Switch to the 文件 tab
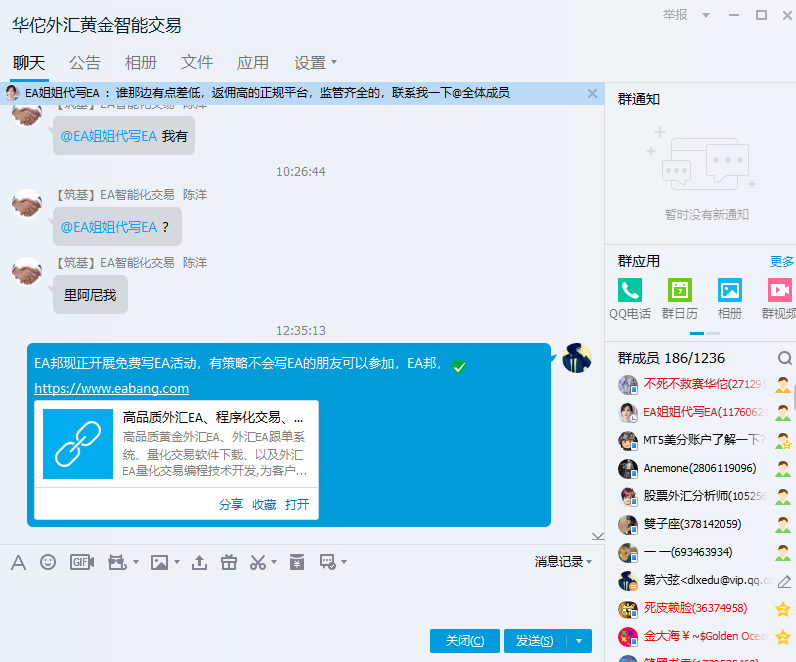 pos(197,62)
